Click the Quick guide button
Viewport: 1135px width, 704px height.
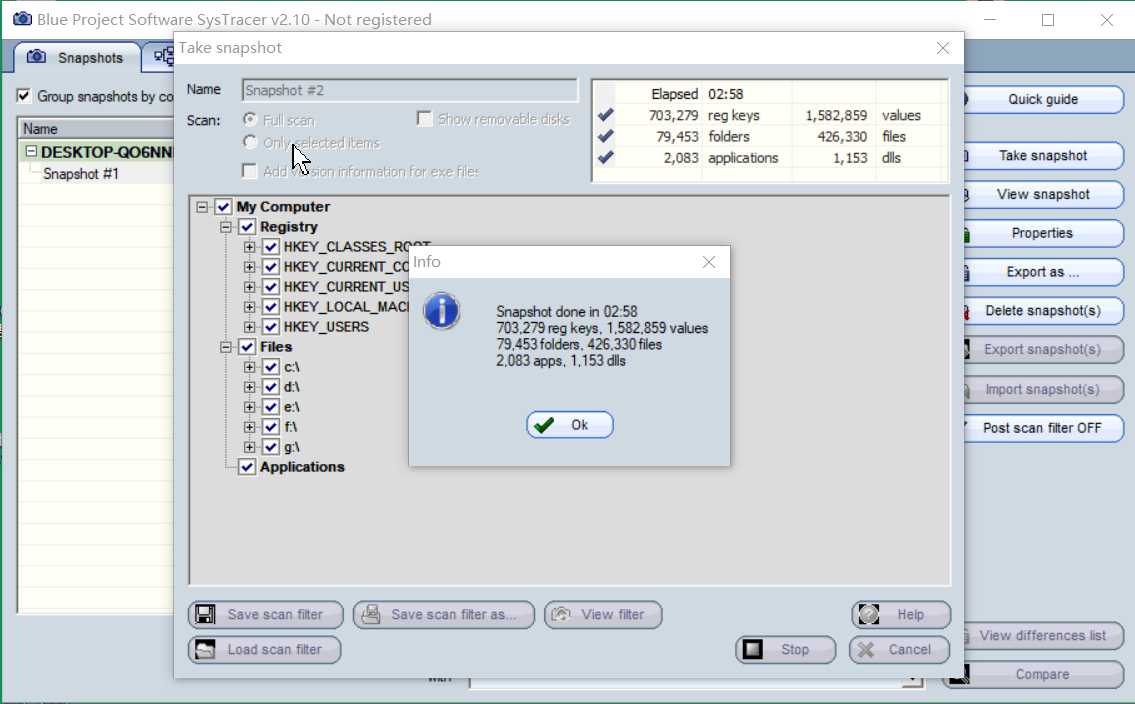[x=1042, y=99]
